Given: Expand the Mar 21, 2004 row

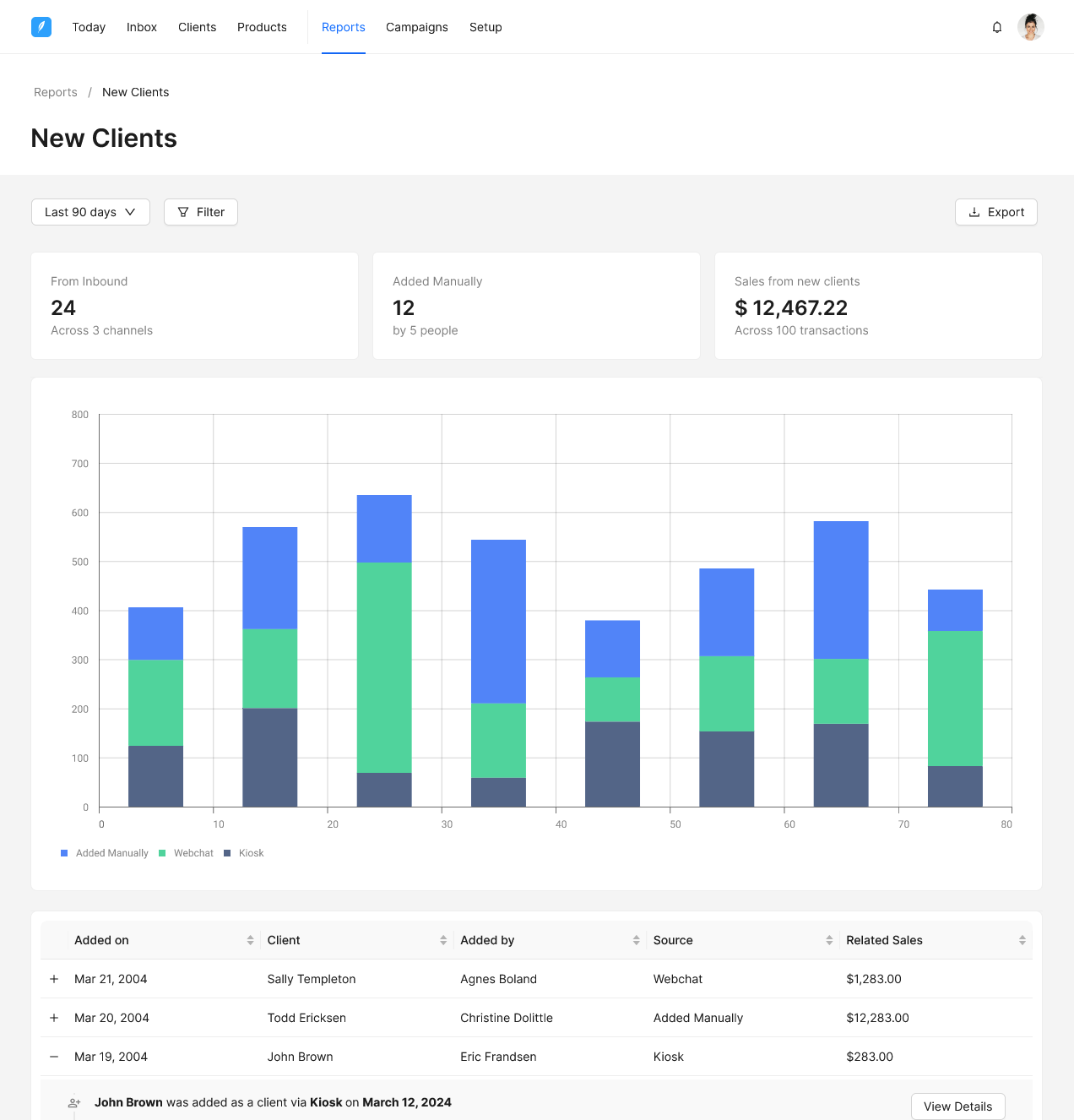Looking at the screenshot, I should (54, 979).
